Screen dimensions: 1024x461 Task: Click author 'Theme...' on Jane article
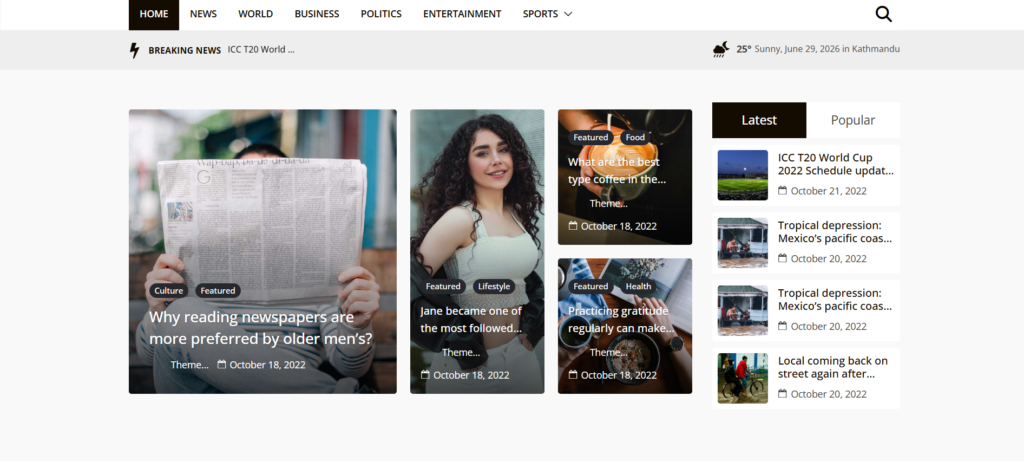click(460, 353)
